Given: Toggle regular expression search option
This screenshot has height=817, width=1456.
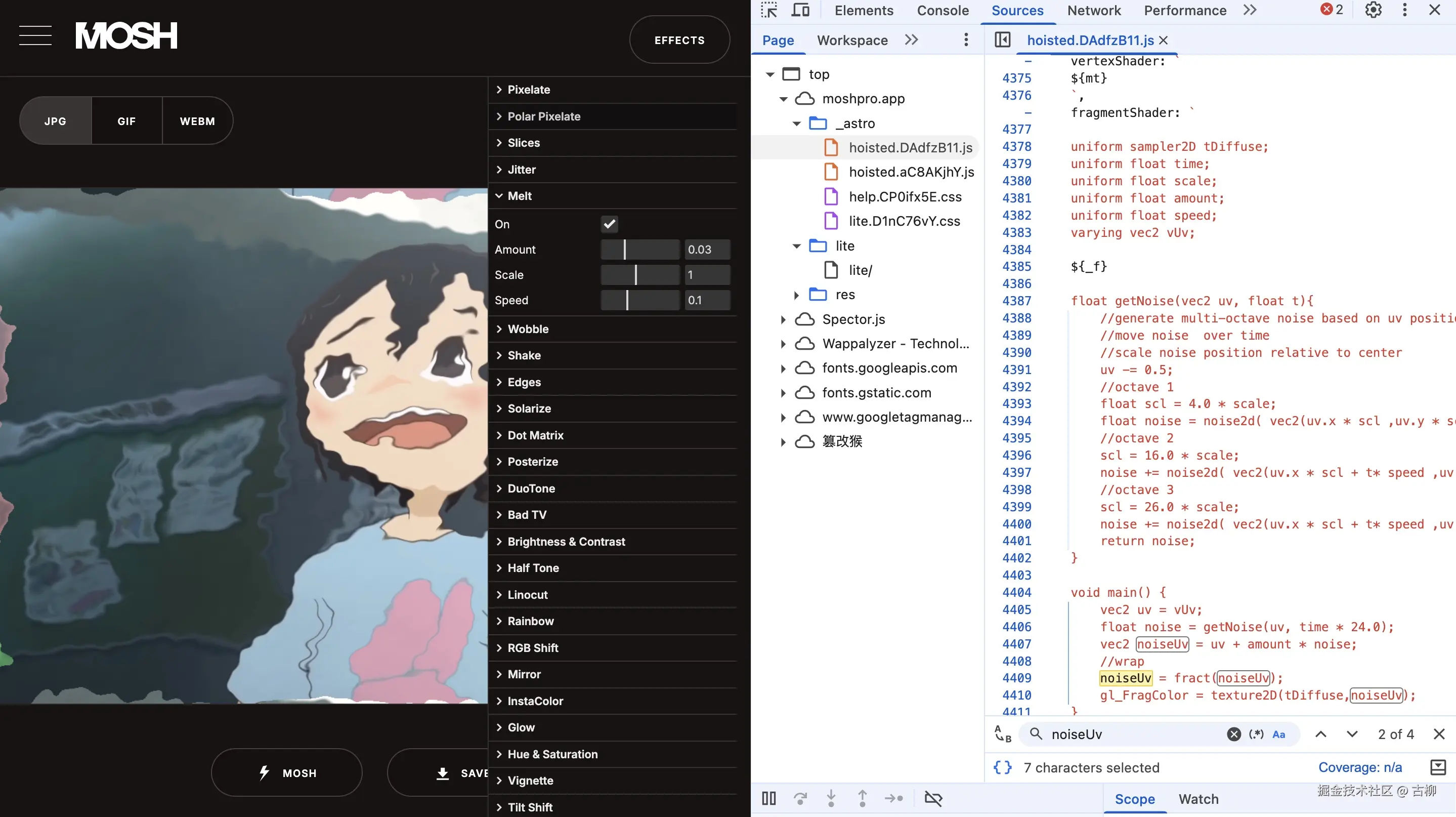Looking at the screenshot, I should click(x=1256, y=734).
